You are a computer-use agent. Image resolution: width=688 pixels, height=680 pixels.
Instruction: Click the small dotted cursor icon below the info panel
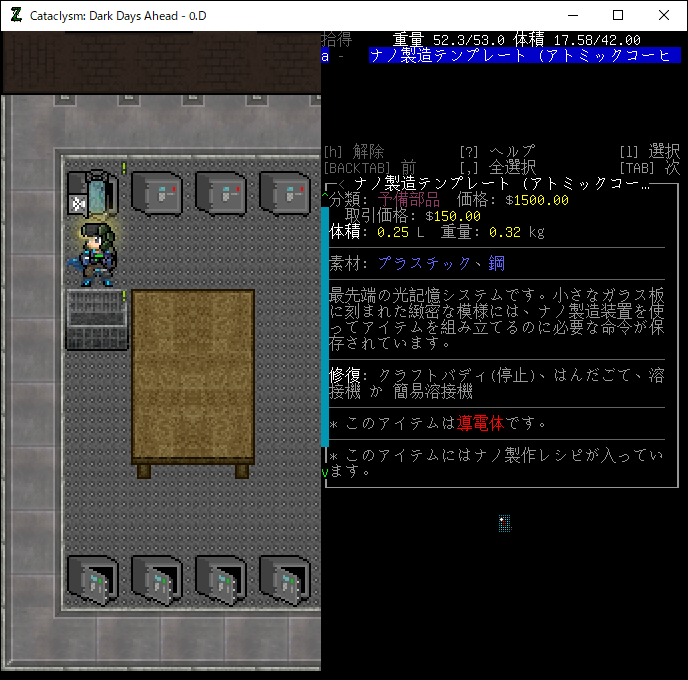click(505, 523)
